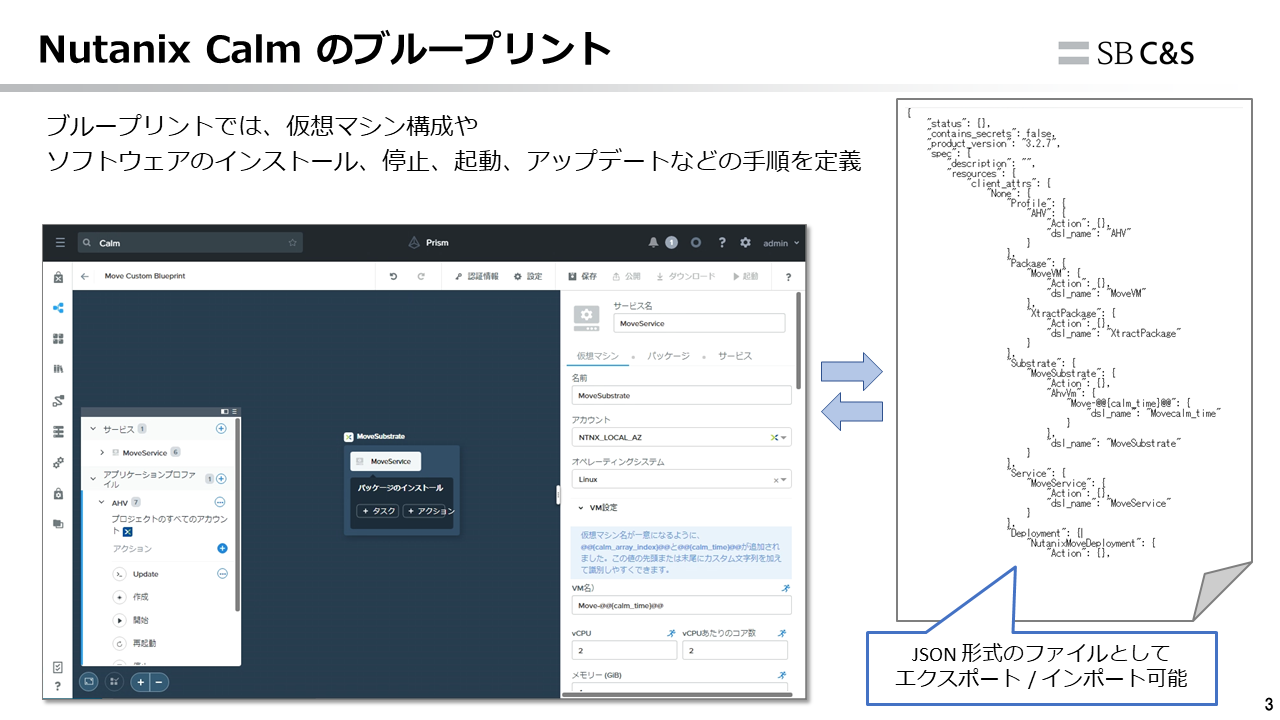Add an action with the blue plus
The image size is (1280, 720).
222,548
